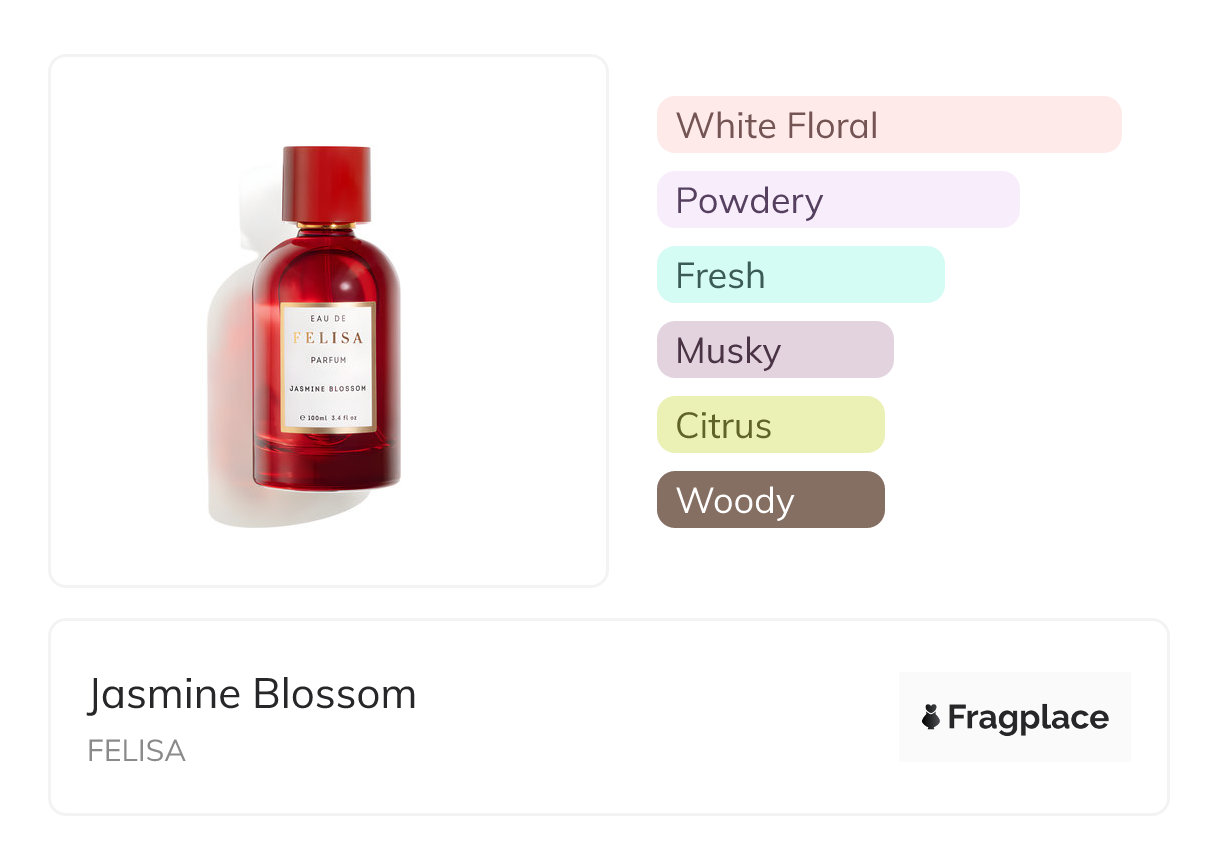
Task: Click the red cap of the bottle
Action: (326, 183)
